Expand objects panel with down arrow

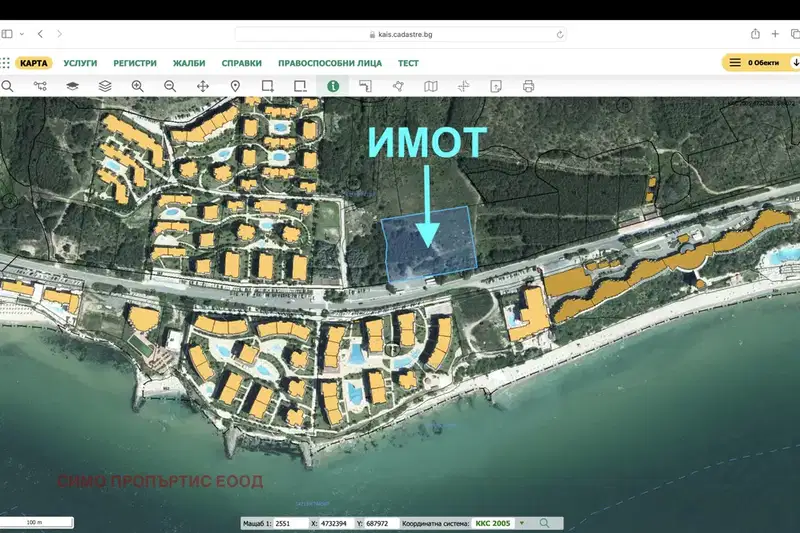coord(795,63)
